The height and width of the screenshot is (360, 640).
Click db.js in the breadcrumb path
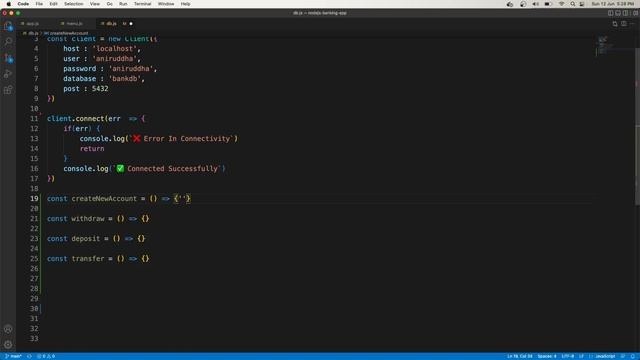(33, 33)
